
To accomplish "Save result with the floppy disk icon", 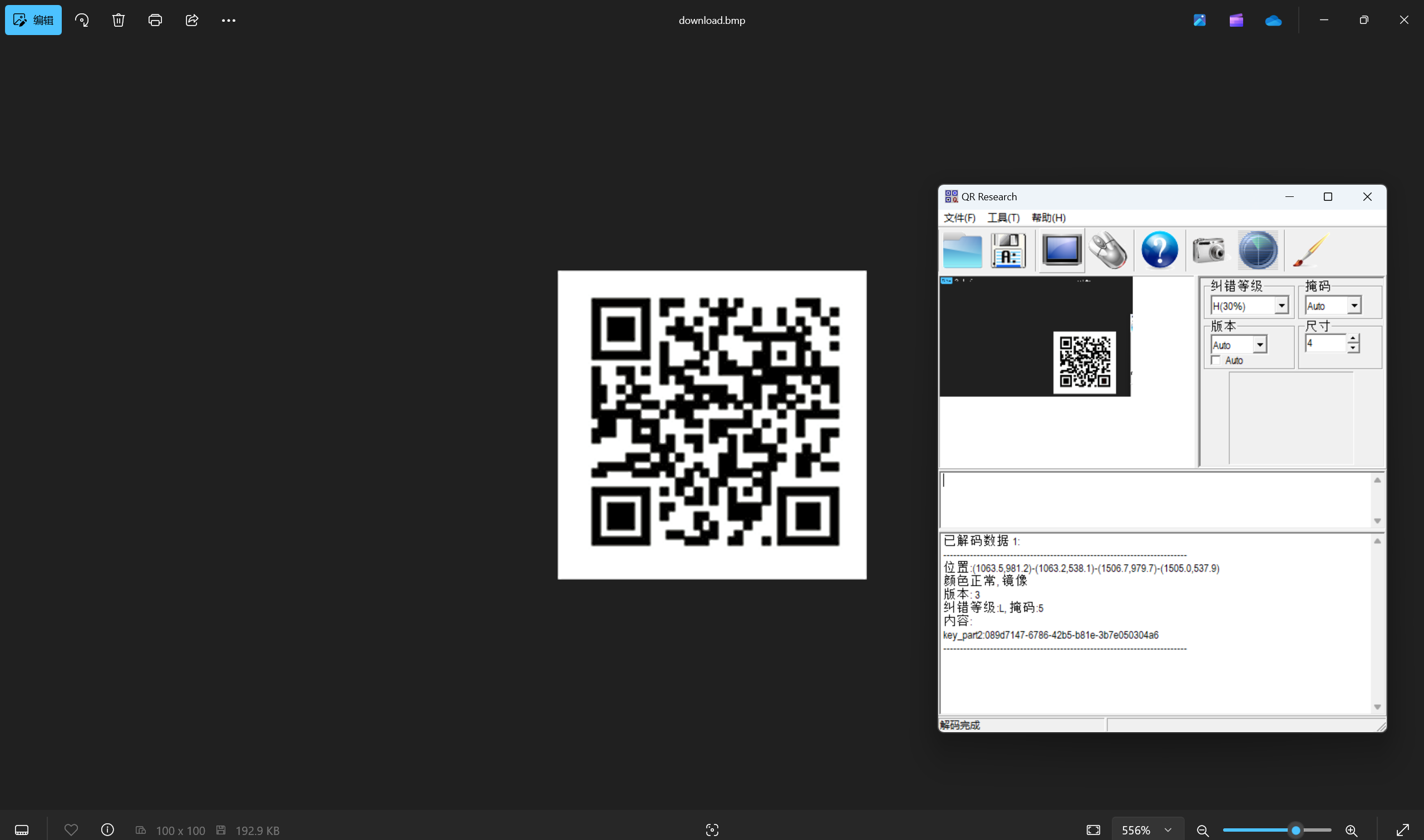I will pos(1008,250).
